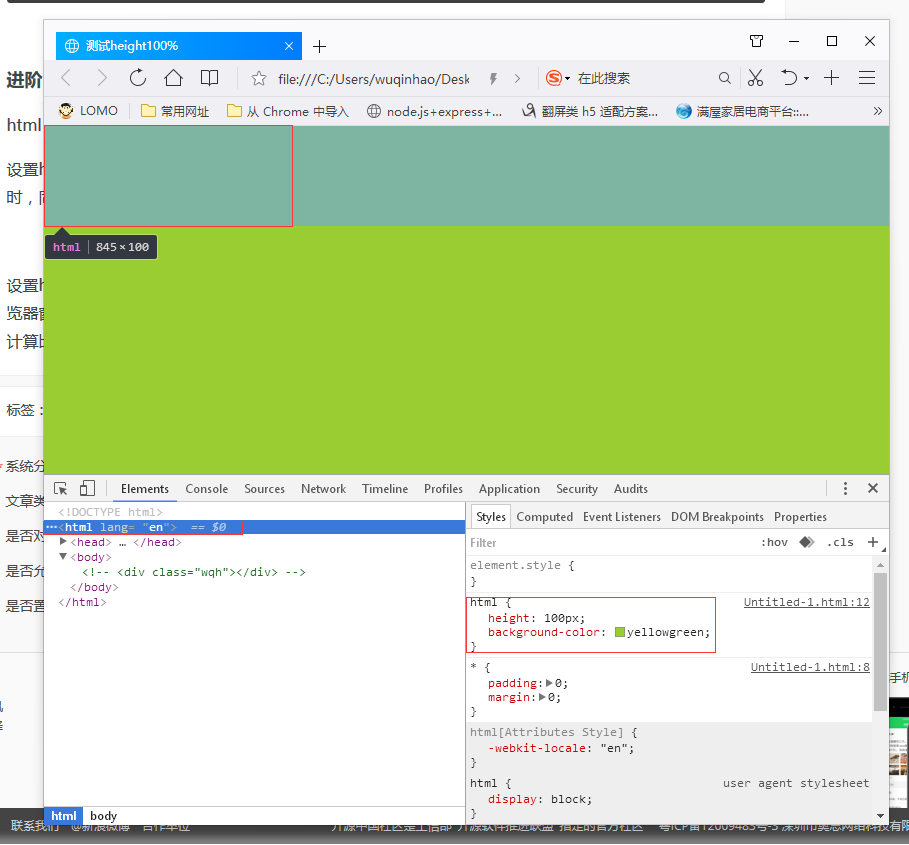The width and height of the screenshot is (909, 845).
Task: Open reading mode book icon
Action: (x=209, y=78)
